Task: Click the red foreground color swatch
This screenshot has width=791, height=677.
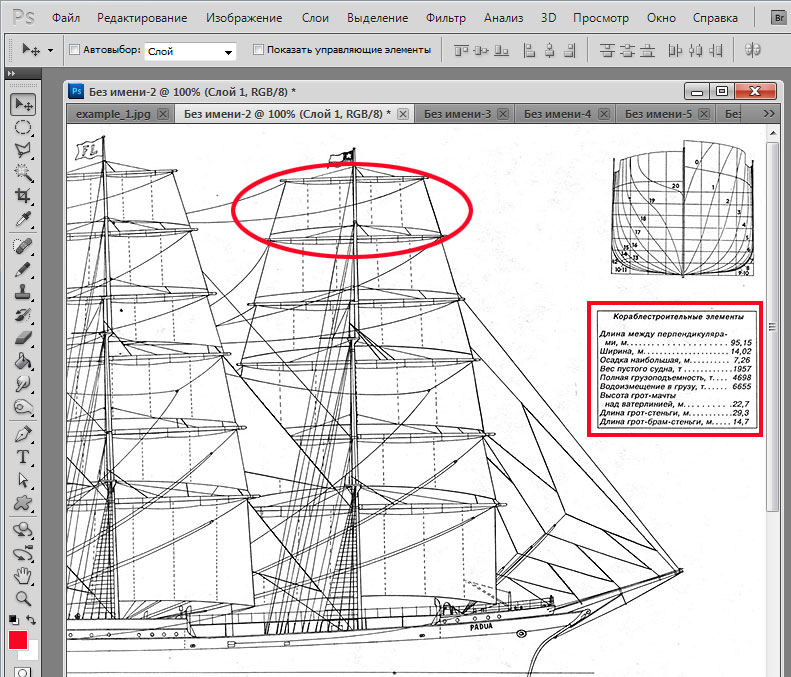Action: tap(18, 641)
